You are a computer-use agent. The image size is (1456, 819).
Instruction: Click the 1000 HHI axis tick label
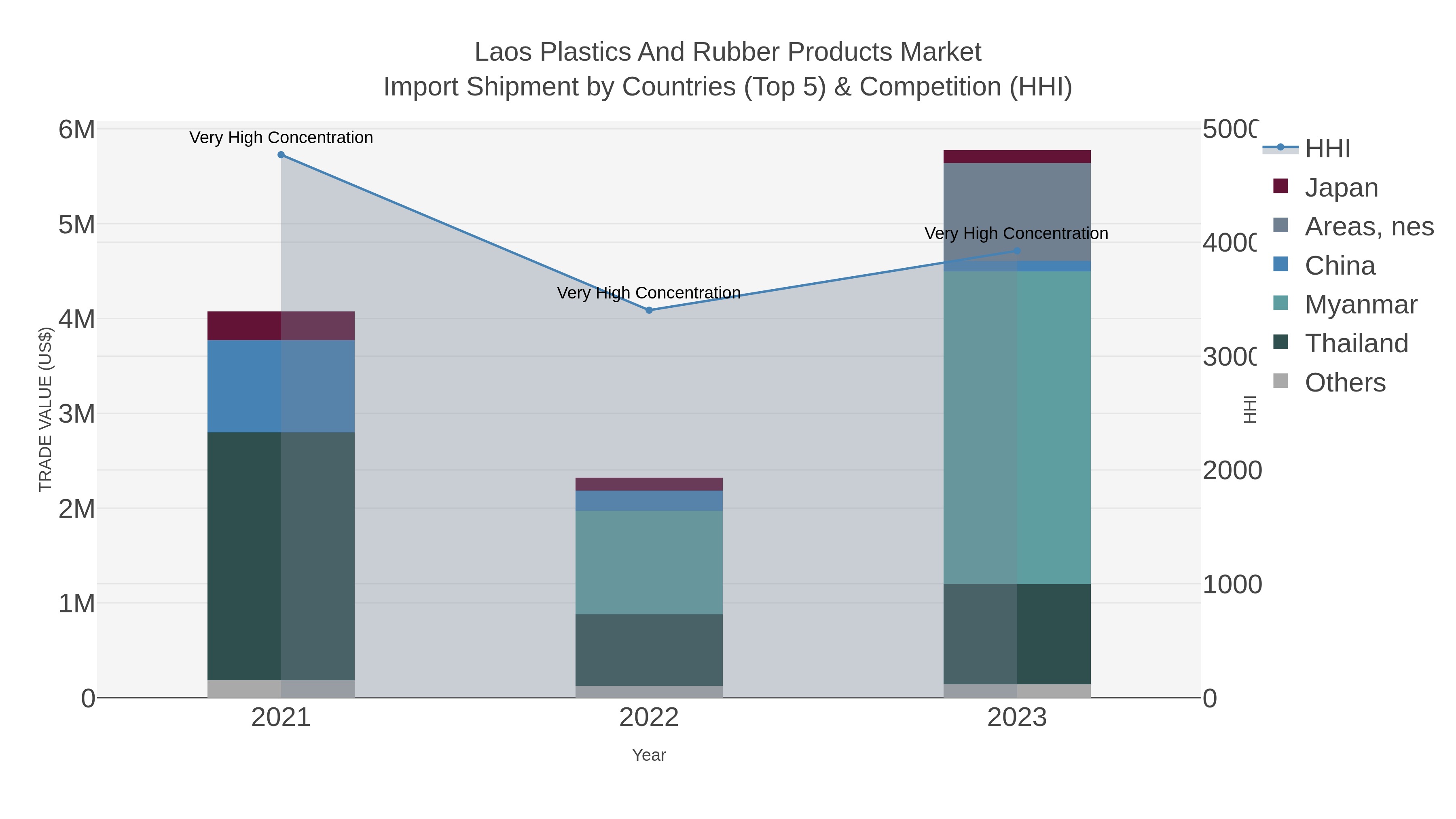(1232, 584)
